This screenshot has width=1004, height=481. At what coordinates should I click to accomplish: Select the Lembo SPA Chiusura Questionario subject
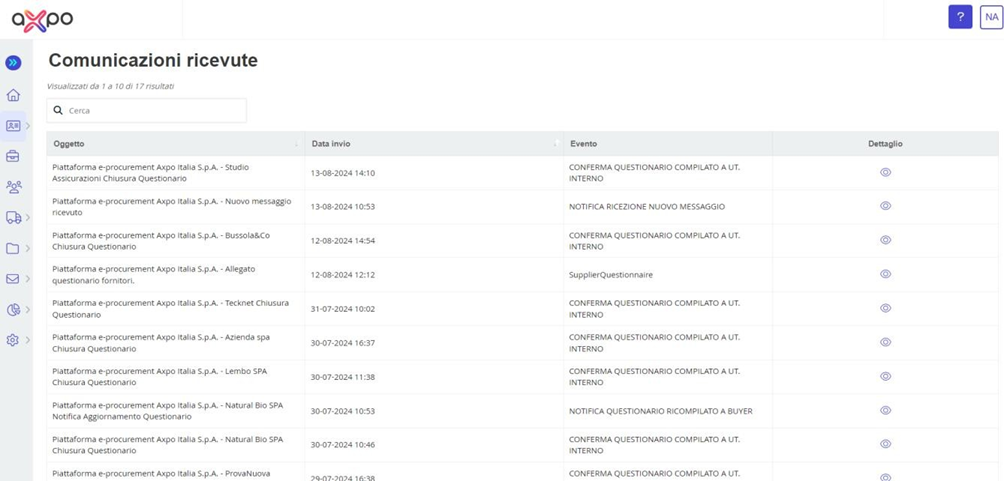pos(158,377)
